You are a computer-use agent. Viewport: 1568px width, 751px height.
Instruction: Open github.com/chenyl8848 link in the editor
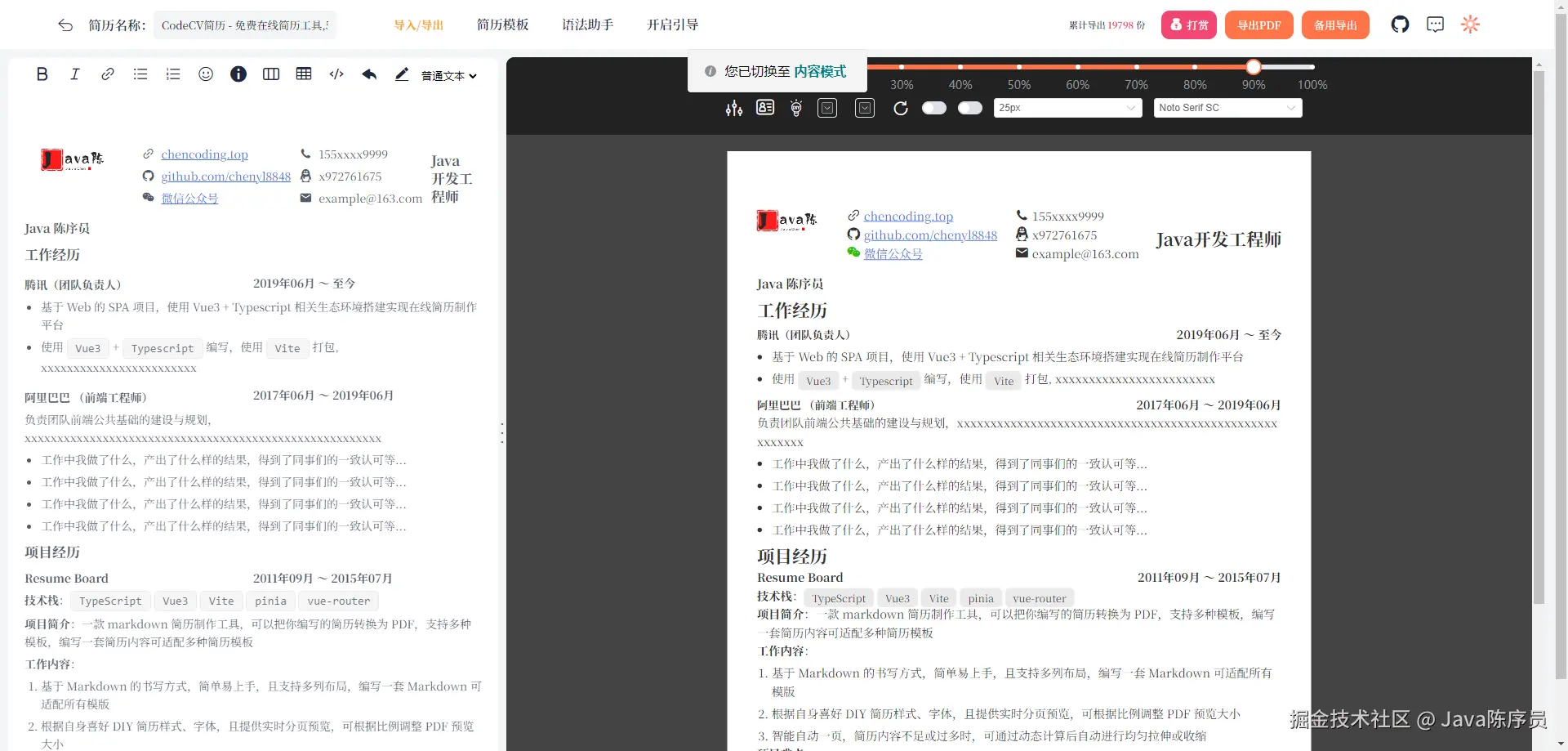(x=225, y=177)
